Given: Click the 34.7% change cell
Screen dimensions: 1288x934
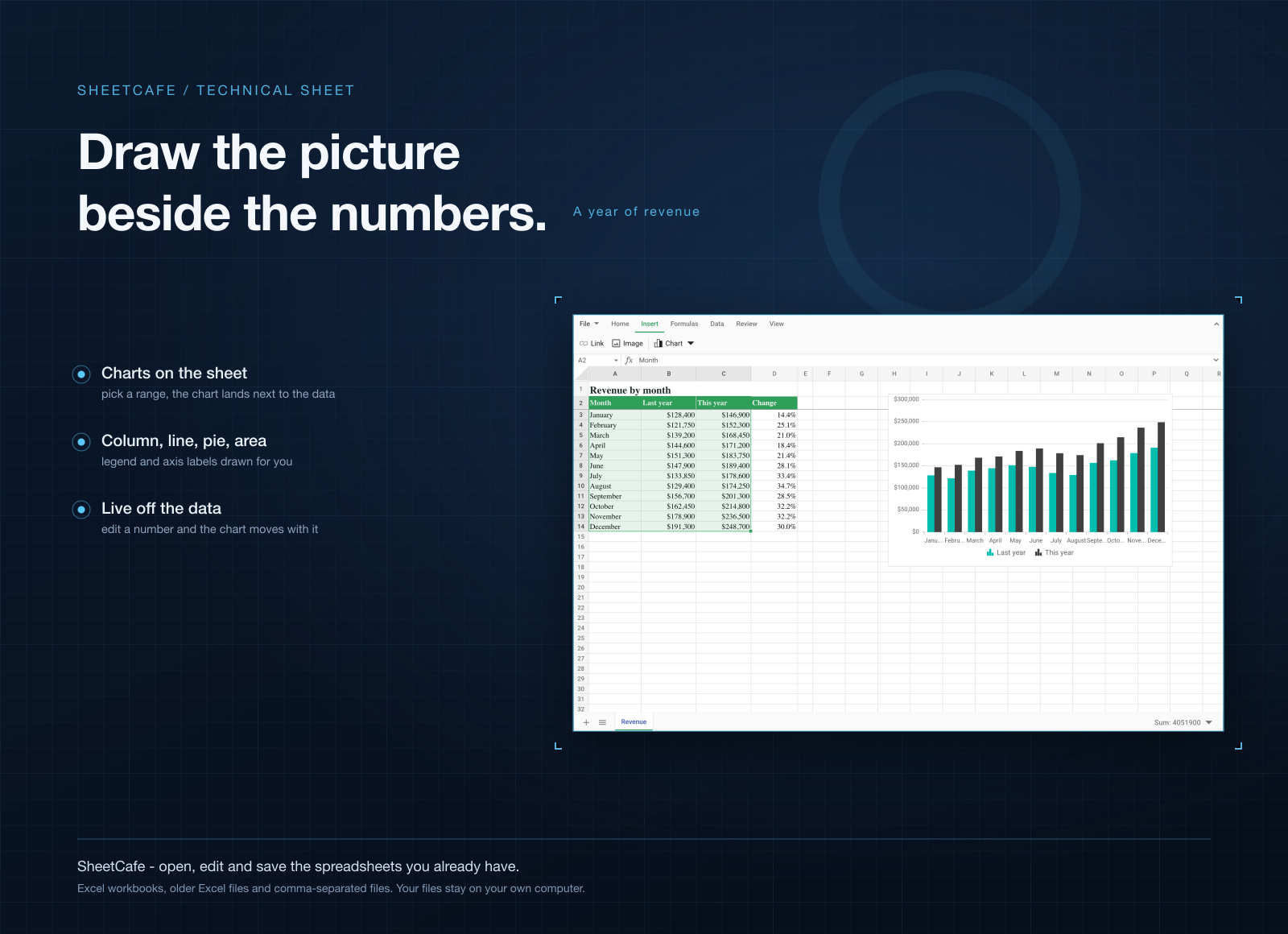Looking at the screenshot, I should pos(774,486).
